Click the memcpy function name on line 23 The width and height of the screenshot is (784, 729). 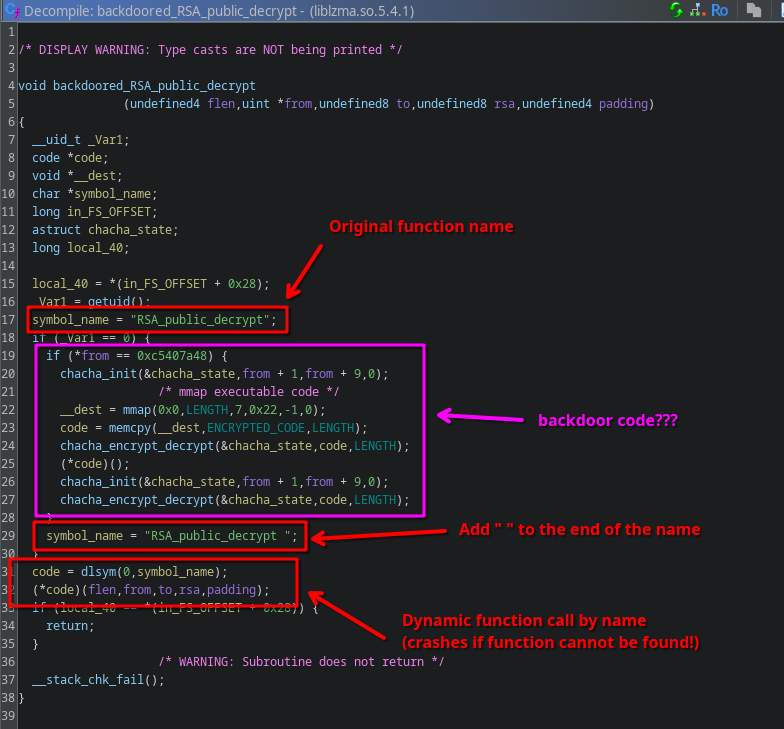130,428
